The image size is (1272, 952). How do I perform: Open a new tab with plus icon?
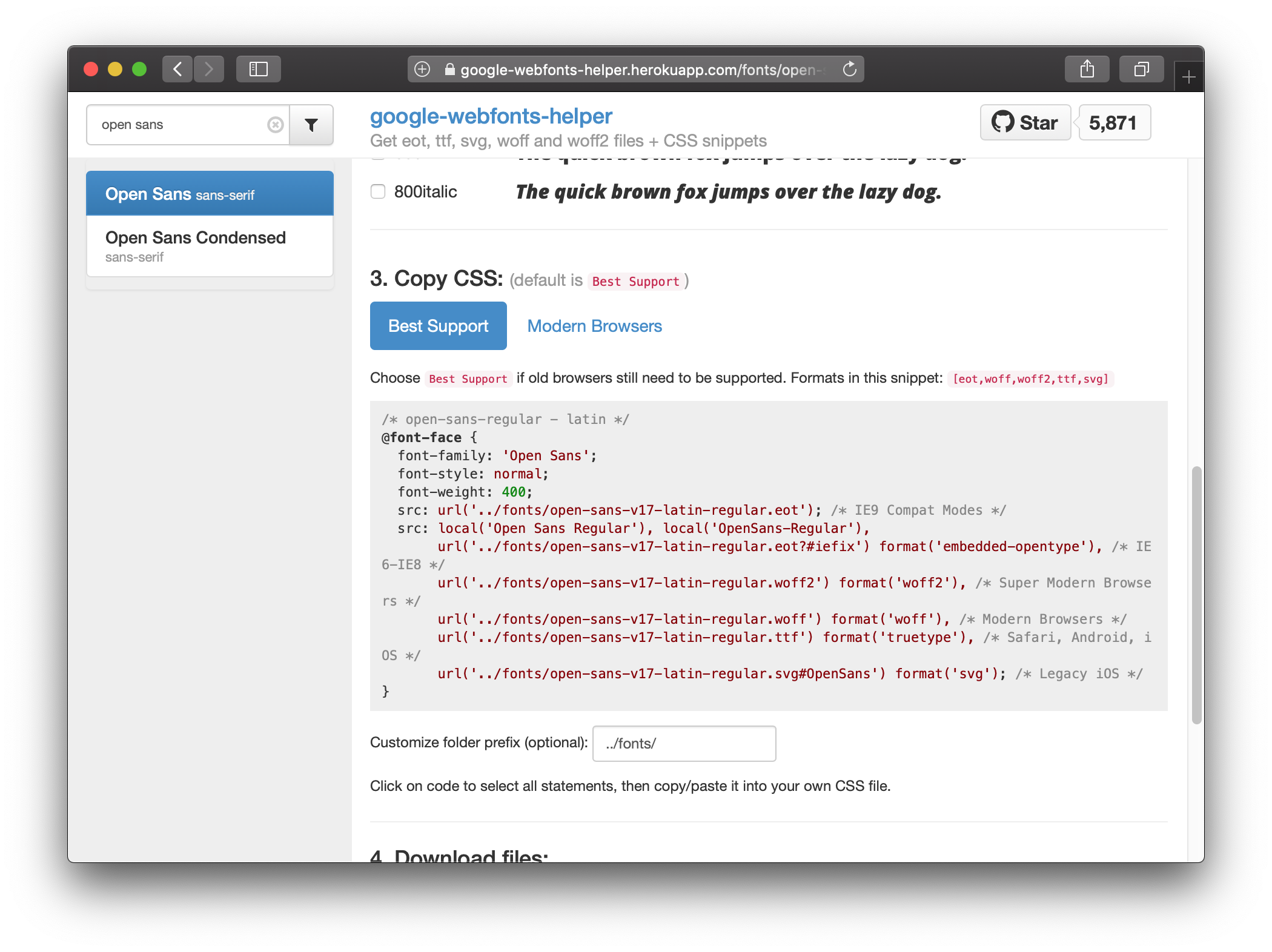1188,77
